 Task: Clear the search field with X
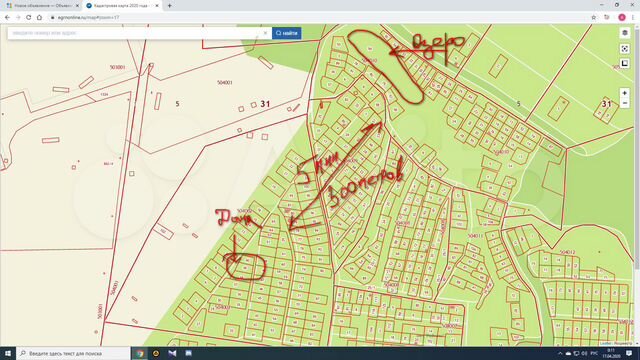point(265,33)
